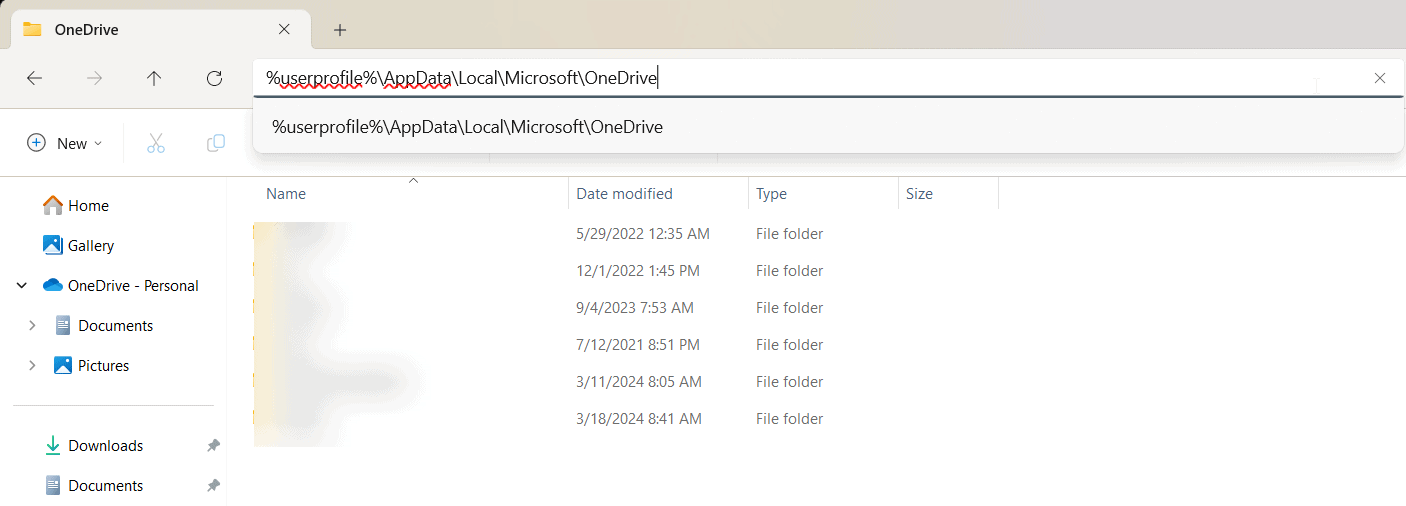Select the address bar autocomplete suggestion
The width and height of the screenshot is (1406, 506).
tap(468, 127)
